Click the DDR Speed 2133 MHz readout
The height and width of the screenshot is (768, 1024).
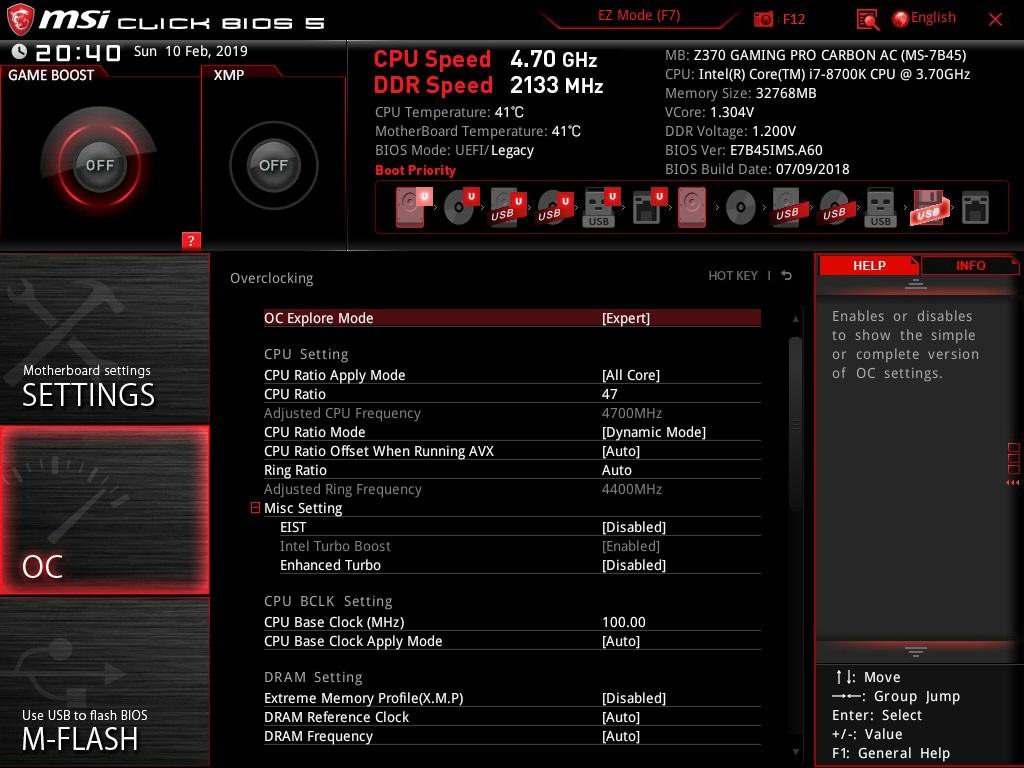pyautogui.click(x=488, y=85)
